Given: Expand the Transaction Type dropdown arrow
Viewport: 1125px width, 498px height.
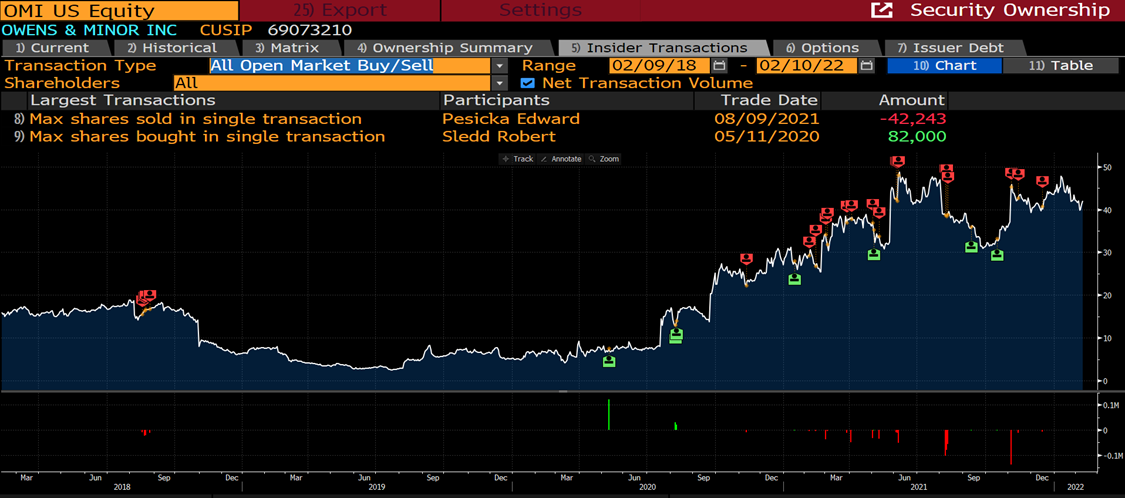Looking at the screenshot, I should point(499,66).
